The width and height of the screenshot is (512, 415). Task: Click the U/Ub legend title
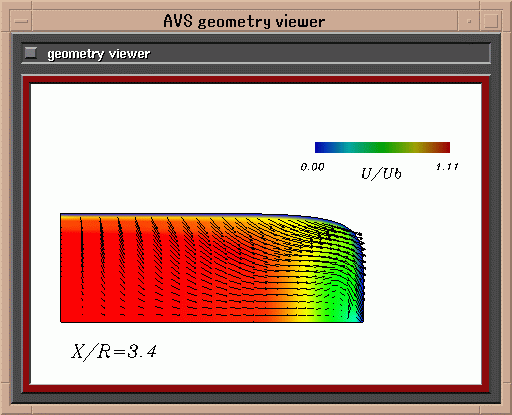tap(382, 174)
